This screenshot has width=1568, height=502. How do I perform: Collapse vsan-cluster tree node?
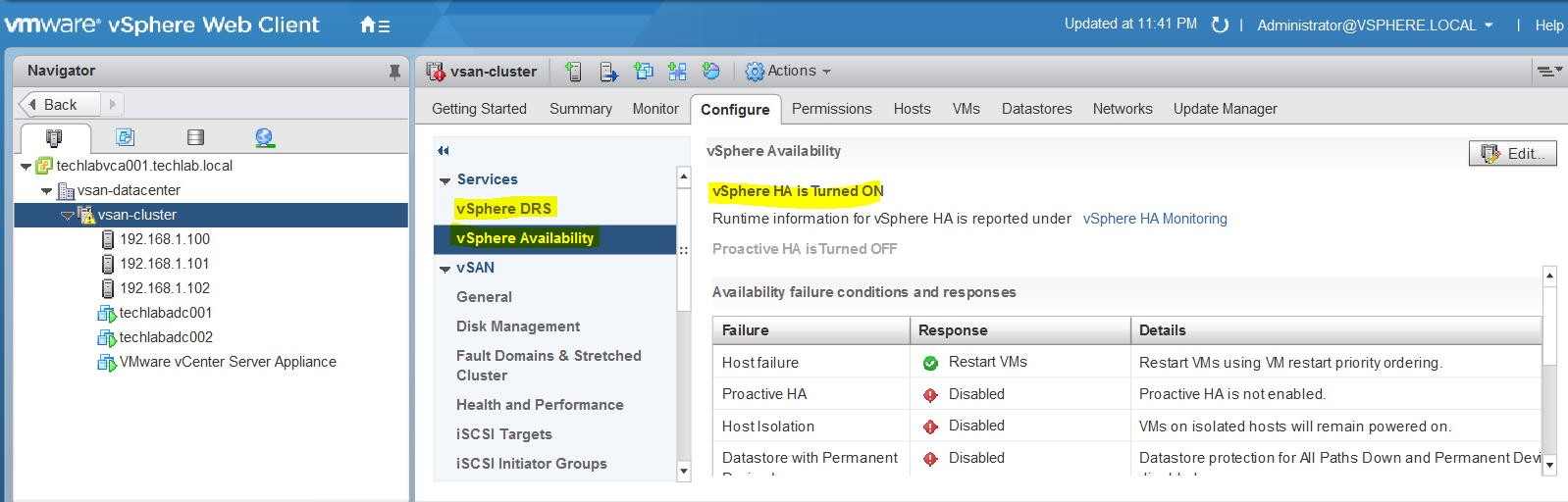click(67, 216)
